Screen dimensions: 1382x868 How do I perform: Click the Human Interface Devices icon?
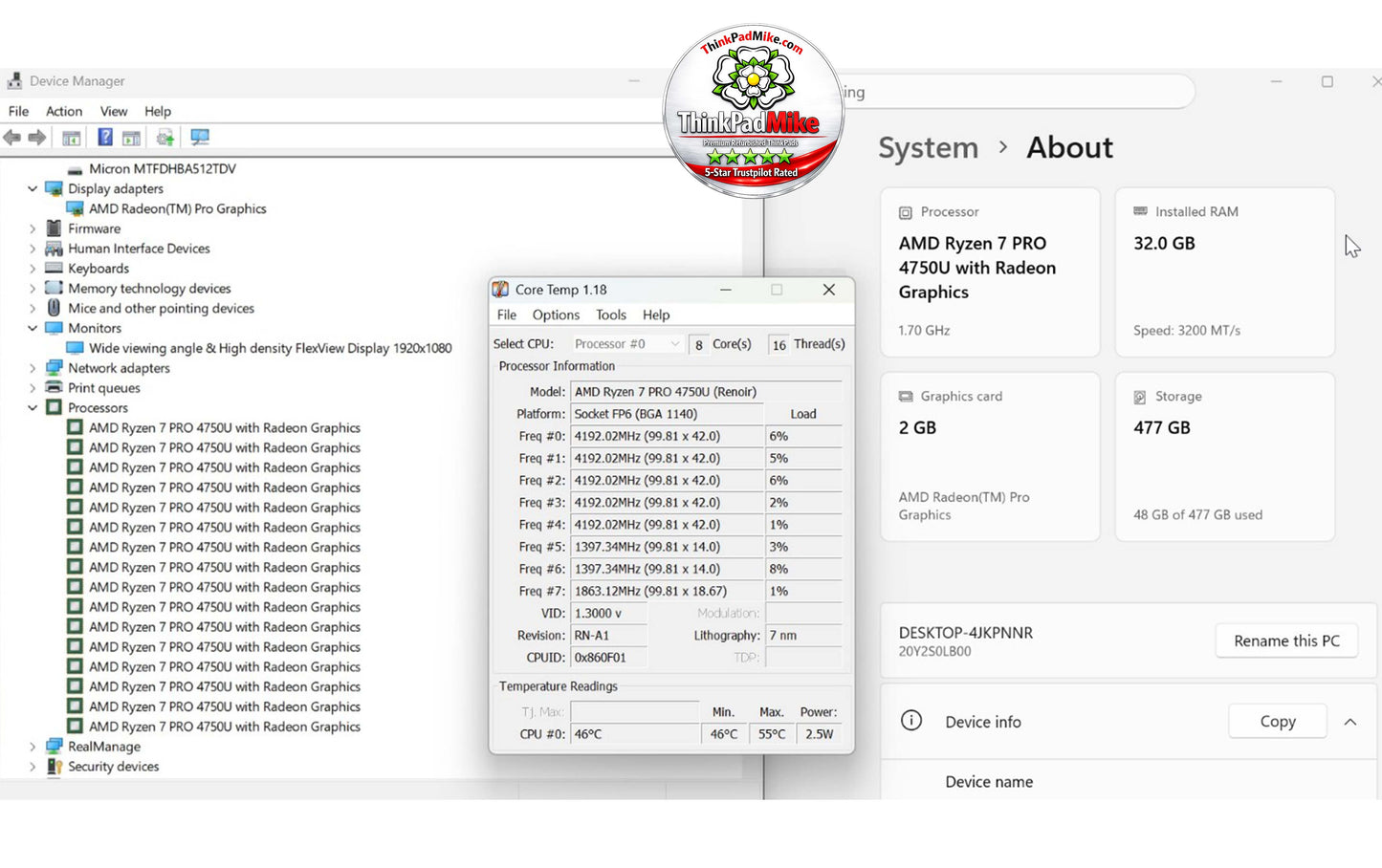tap(54, 249)
